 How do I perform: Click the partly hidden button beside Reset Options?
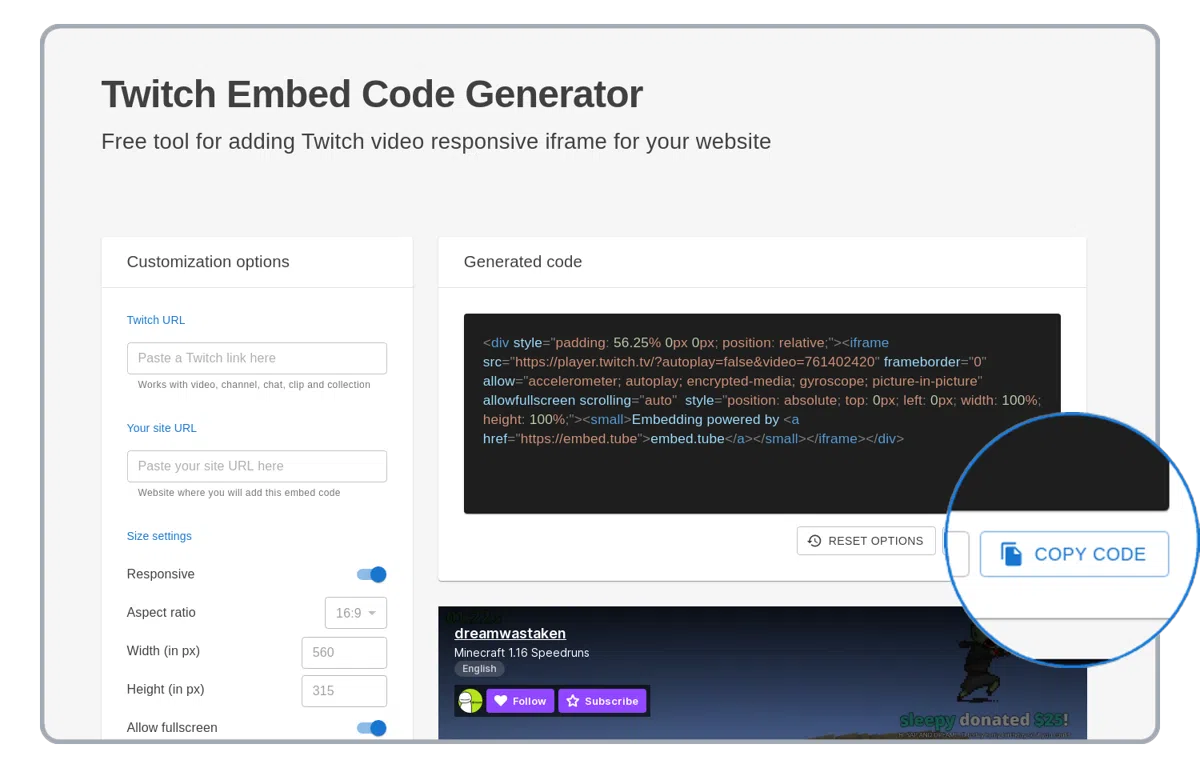coord(955,554)
